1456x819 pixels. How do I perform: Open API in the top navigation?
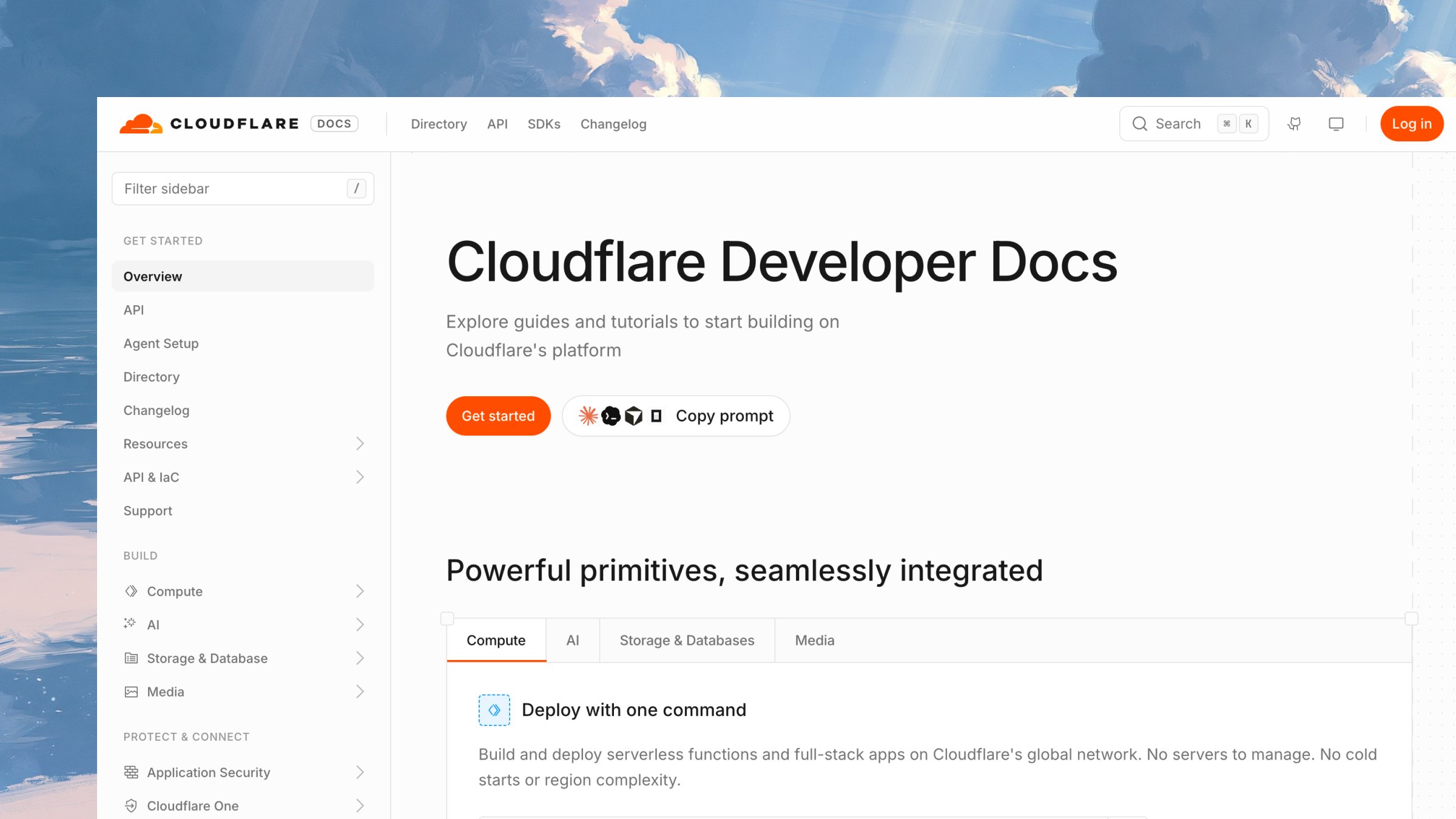click(497, 124)
